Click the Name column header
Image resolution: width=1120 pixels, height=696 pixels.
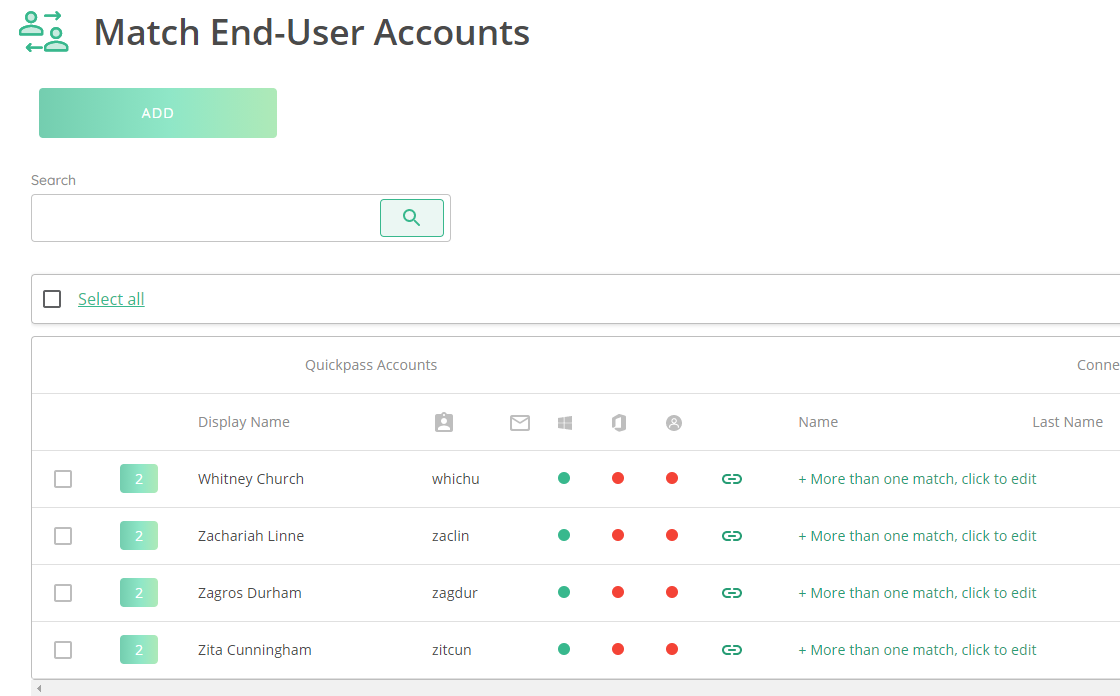pos(818,422)
